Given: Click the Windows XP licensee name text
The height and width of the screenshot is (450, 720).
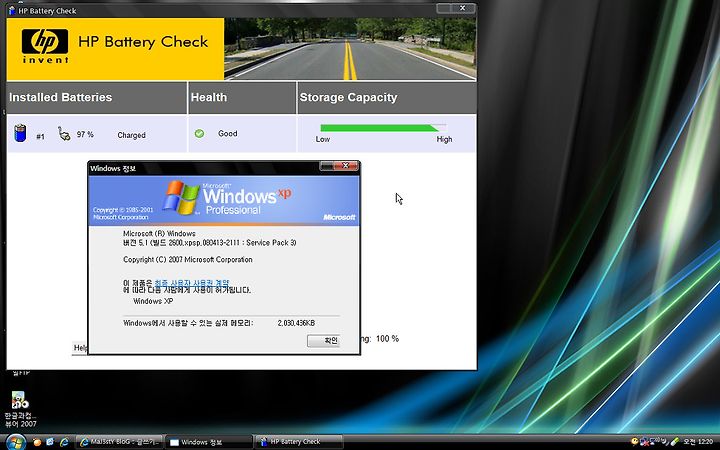Looking at the screenshot, I should 153,301.
